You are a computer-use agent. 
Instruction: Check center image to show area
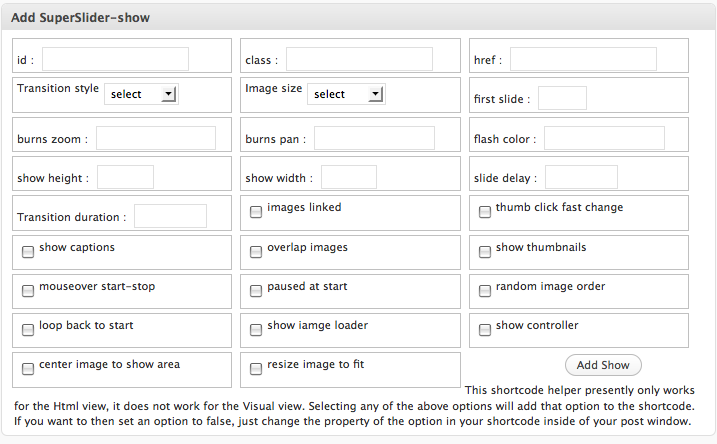pyautogui.click(x=28, y=369)
